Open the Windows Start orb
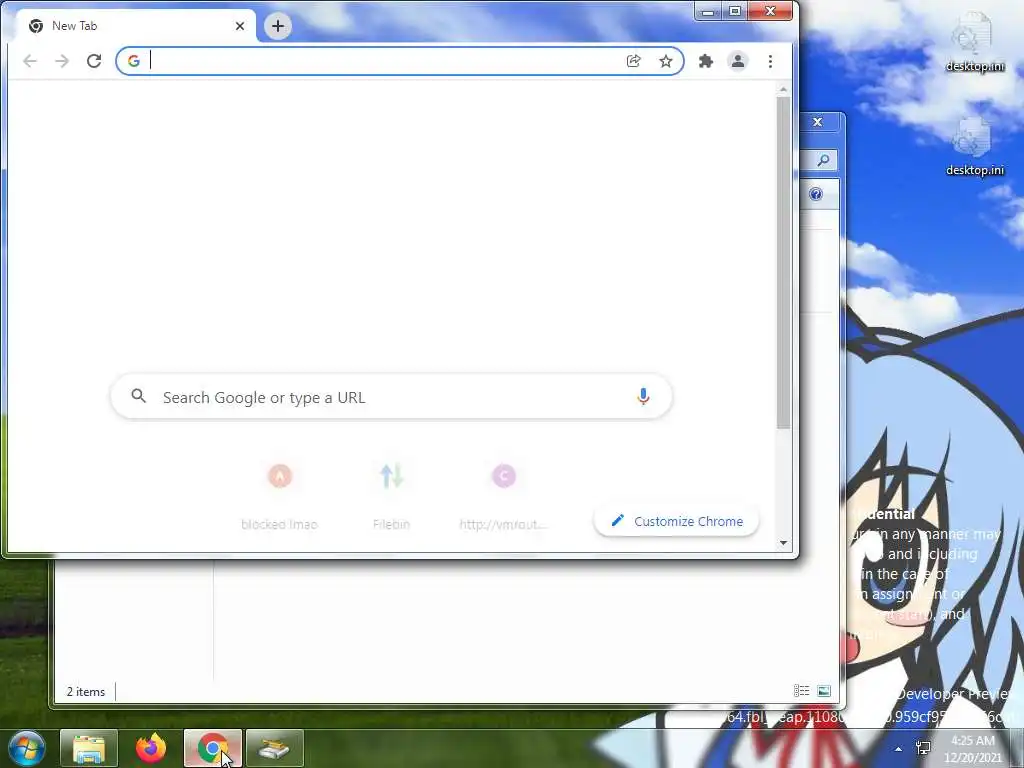 [x=26, y=748]
